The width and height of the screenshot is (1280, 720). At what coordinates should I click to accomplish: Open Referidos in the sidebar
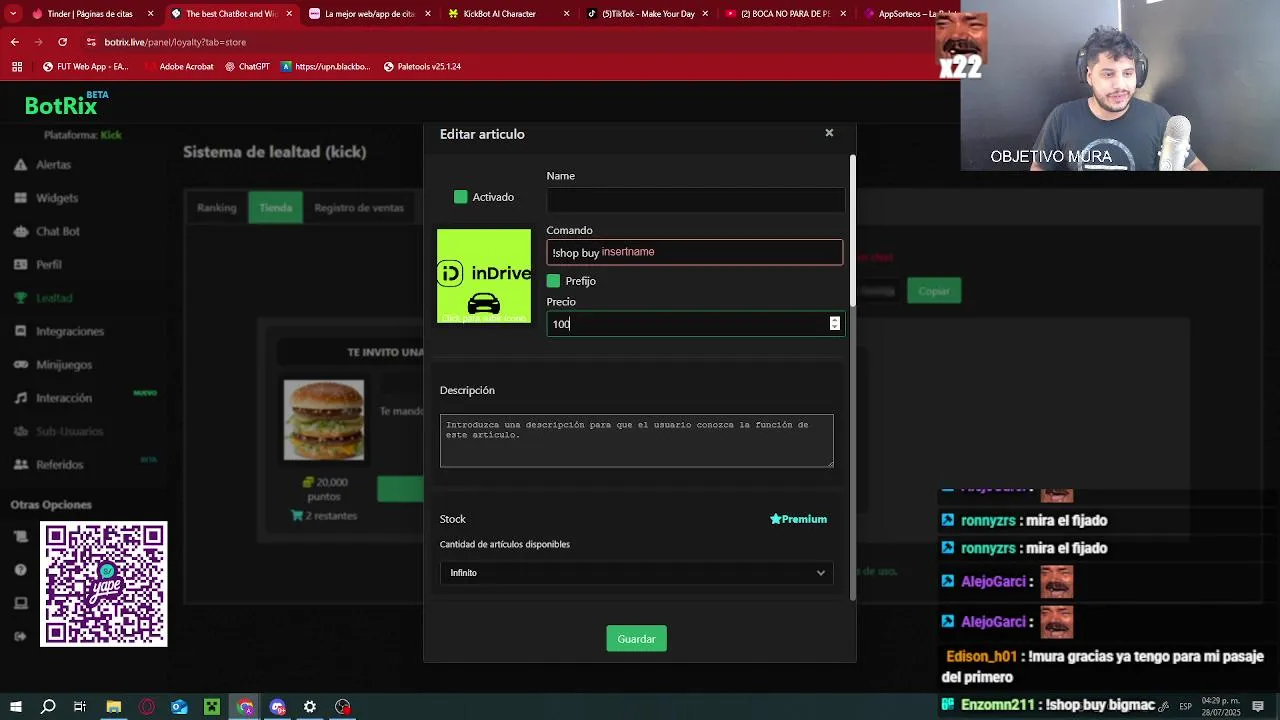pyautogui.click(x=60, y=465)
